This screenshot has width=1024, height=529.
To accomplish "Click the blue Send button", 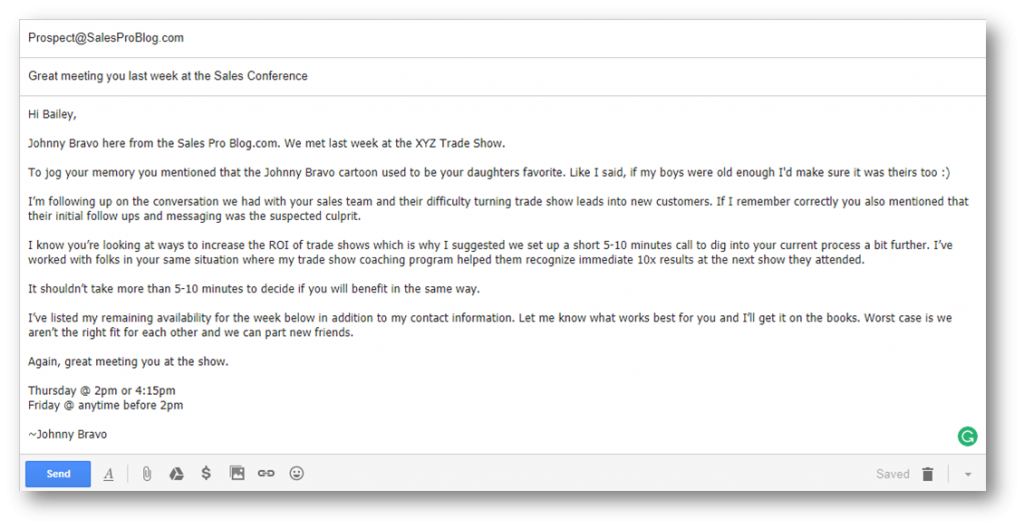I will point(58,474).
